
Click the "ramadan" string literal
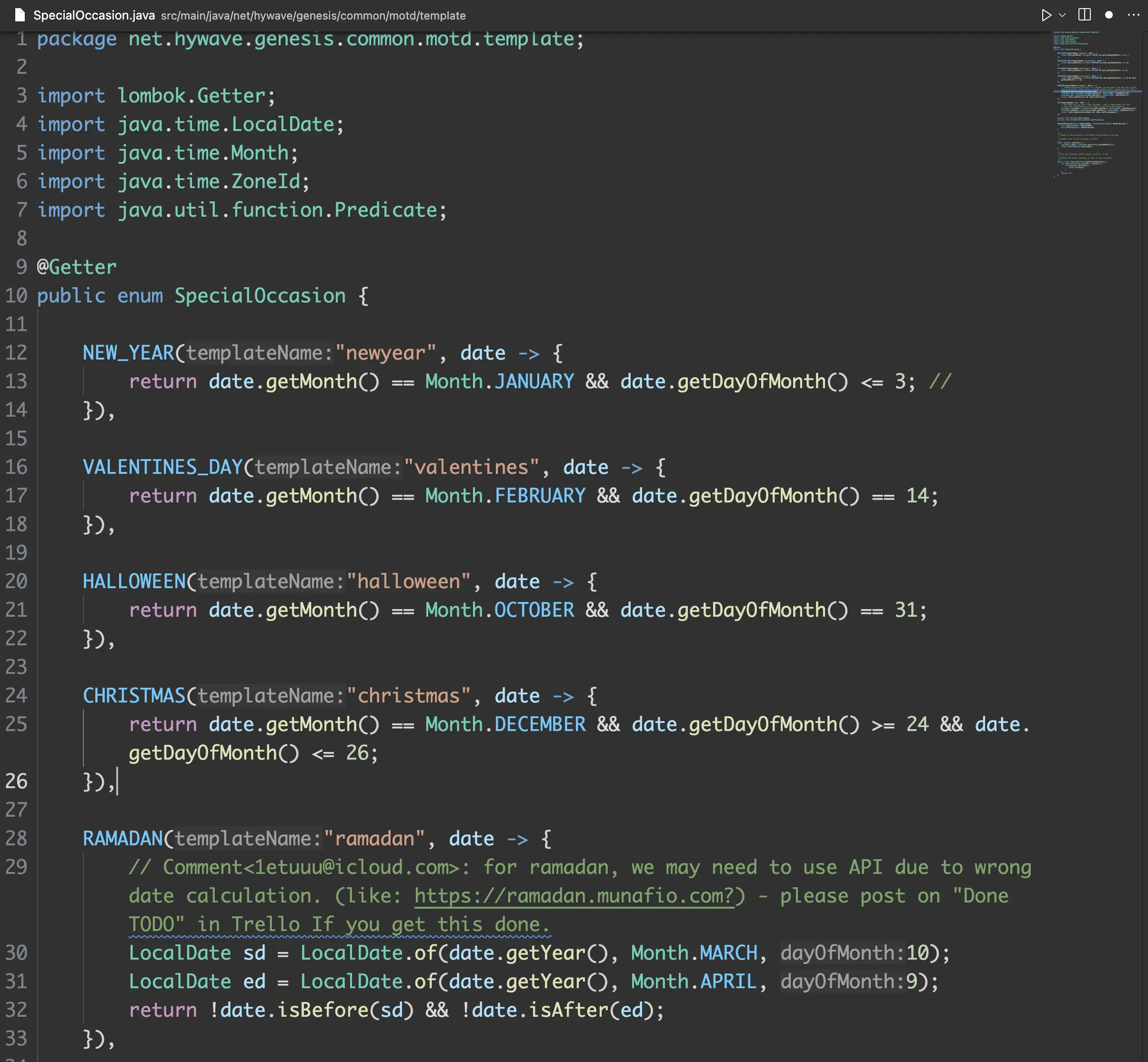coord(374,839)
